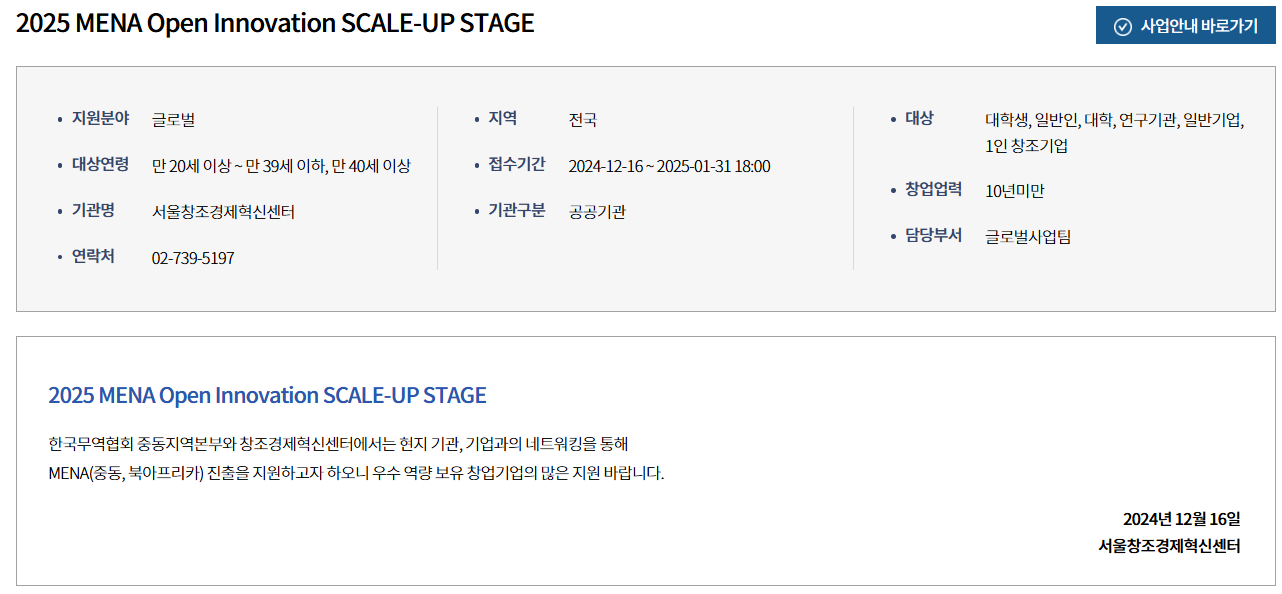Click the phone number 02-739-5197

point(193,258)
